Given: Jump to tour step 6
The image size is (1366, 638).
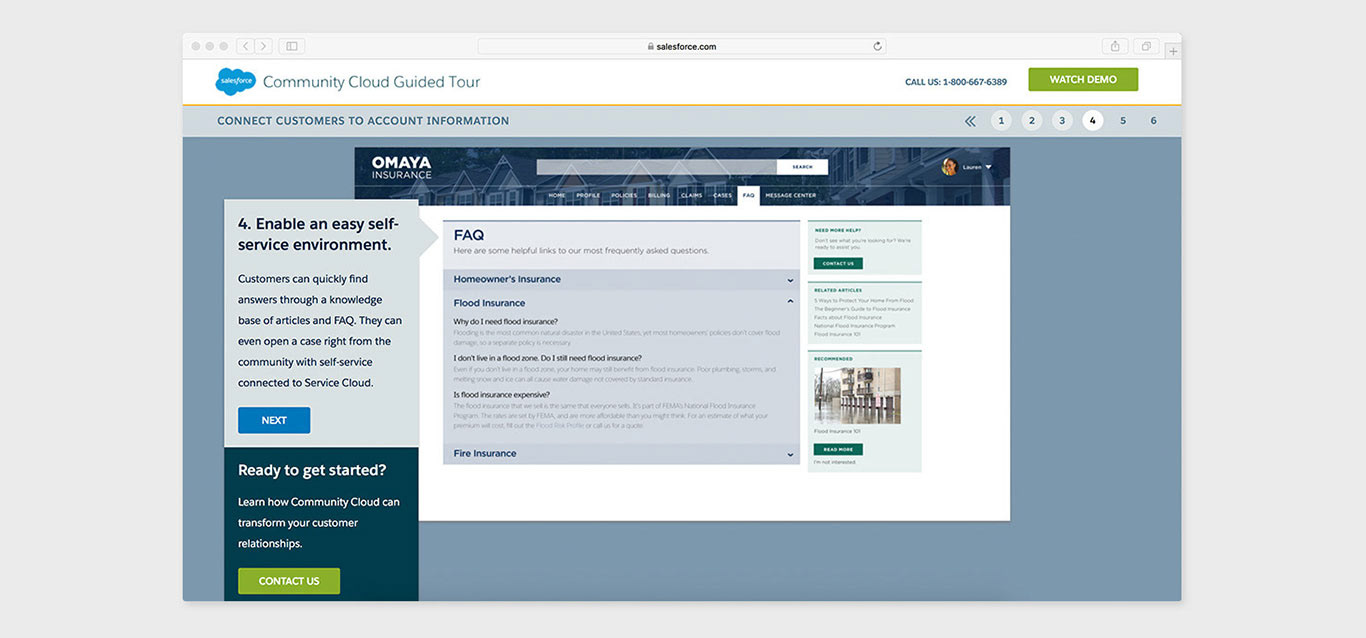Looking at the screenshot, I should (x=1153, y=121).
